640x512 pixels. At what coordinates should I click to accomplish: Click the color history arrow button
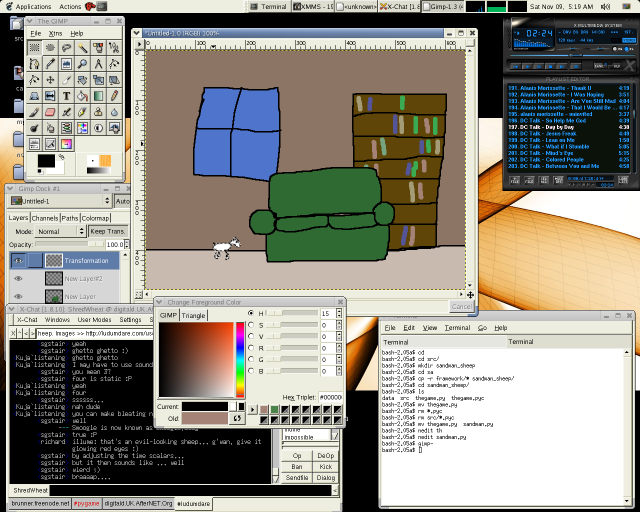click(x=253, y=409)
